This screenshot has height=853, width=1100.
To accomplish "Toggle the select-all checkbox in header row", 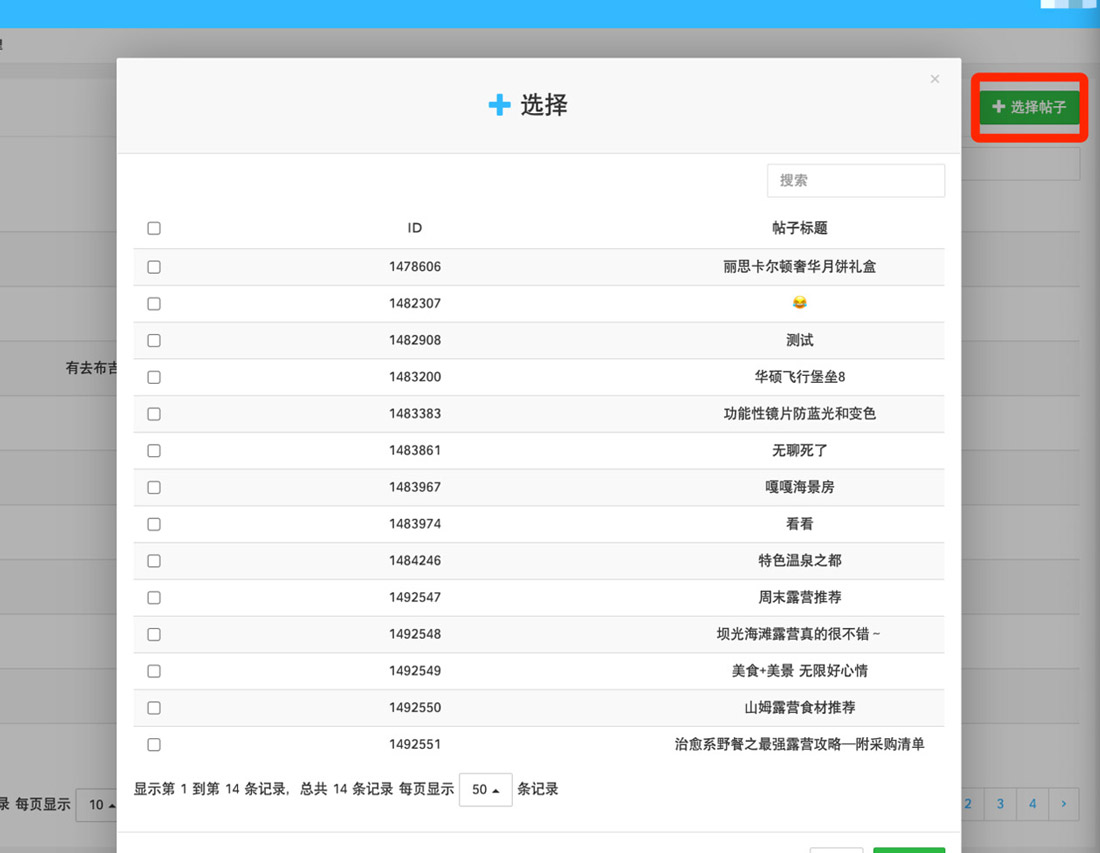I will point(154,228).
